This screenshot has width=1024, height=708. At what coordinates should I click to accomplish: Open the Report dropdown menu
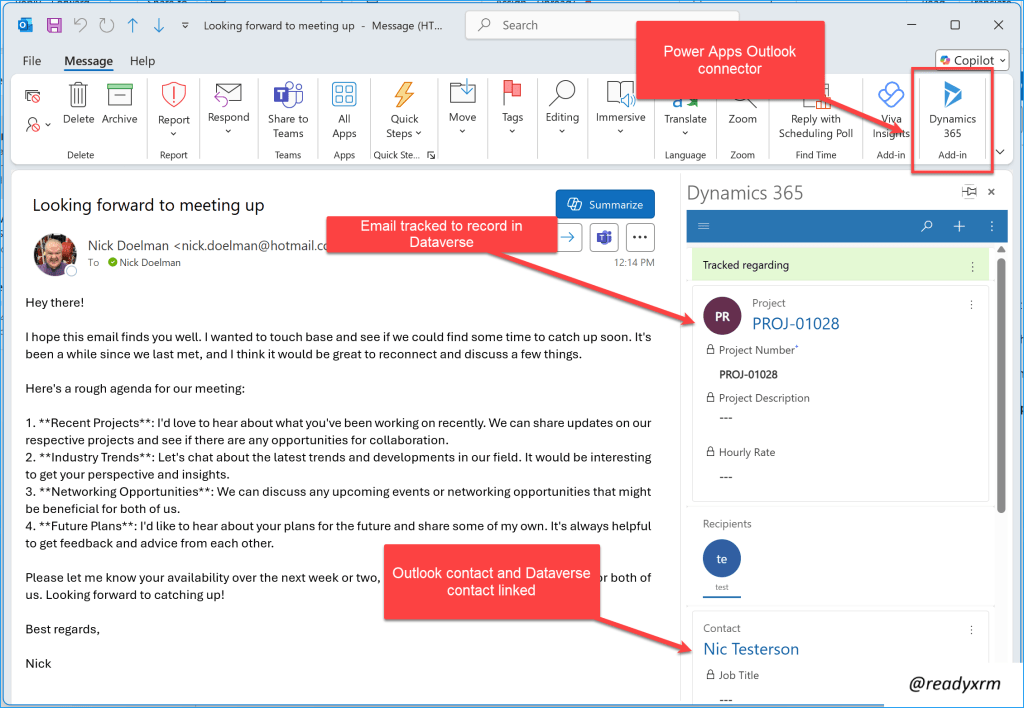(174, 110)
